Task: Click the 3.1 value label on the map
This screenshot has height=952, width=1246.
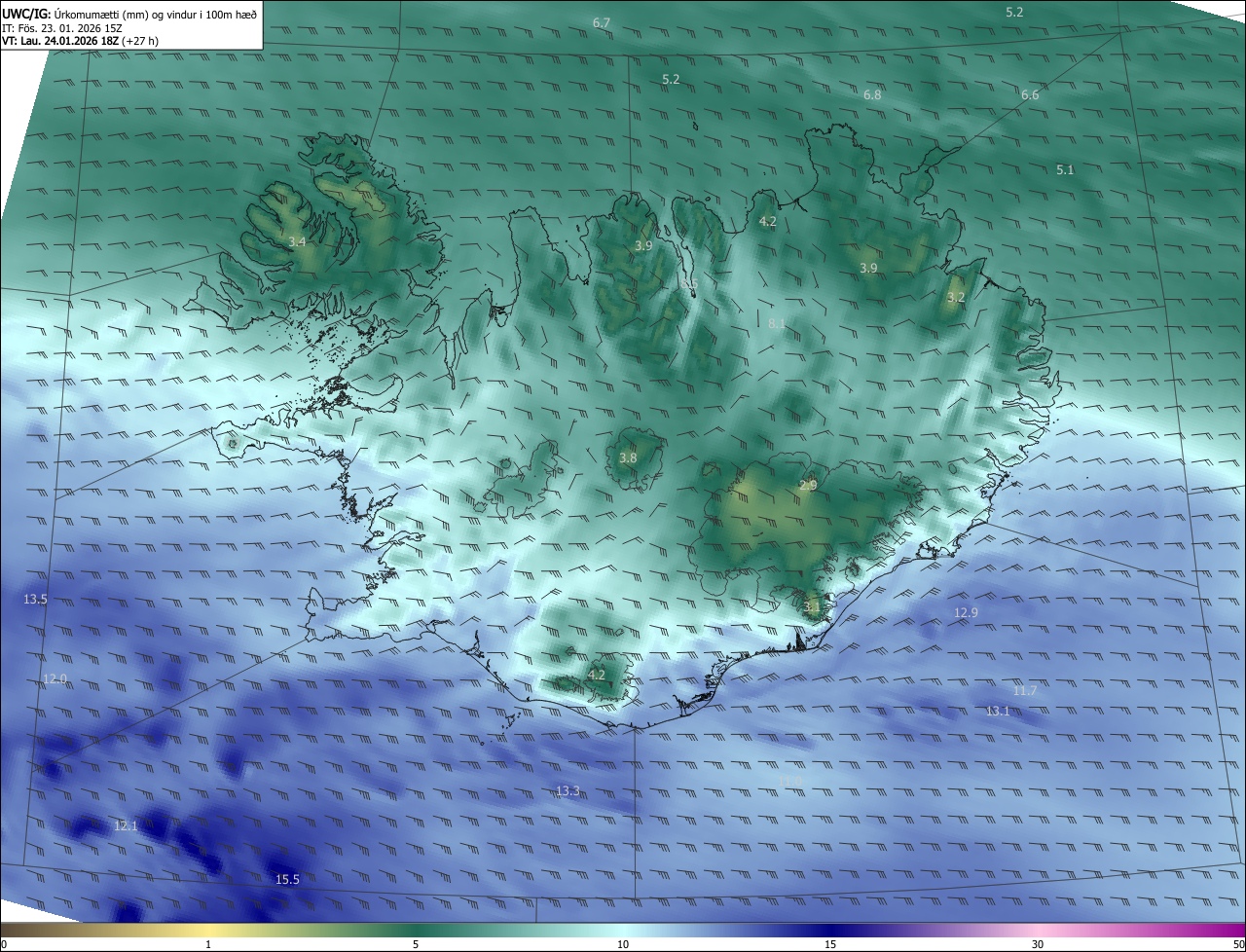Action: [x=812, y=607]
